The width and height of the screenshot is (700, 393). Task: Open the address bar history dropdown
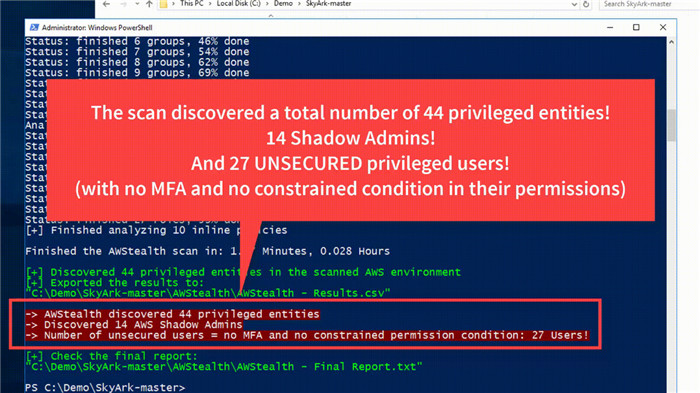pos(574,4)
